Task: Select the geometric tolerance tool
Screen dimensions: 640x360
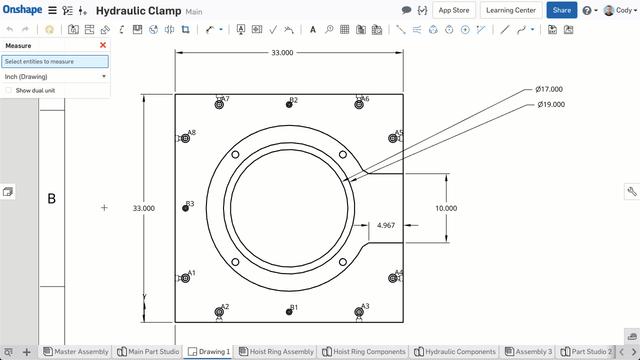Action: click(257, 29)
